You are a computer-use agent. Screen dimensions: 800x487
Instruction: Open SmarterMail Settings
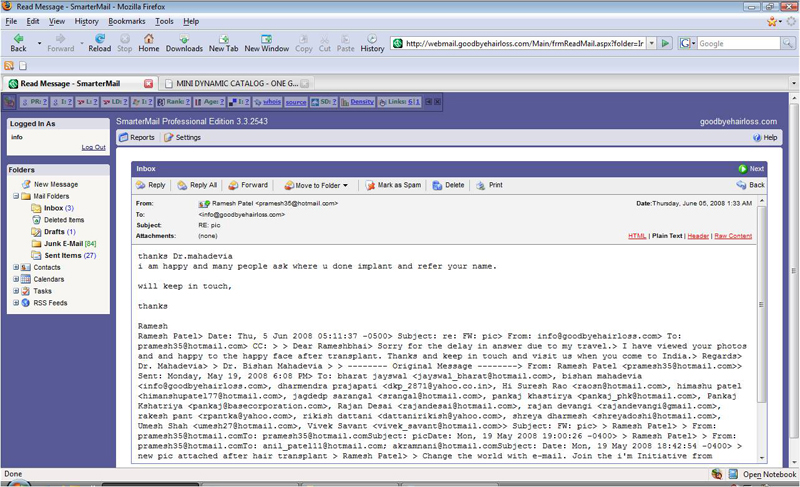pos(183,137)
